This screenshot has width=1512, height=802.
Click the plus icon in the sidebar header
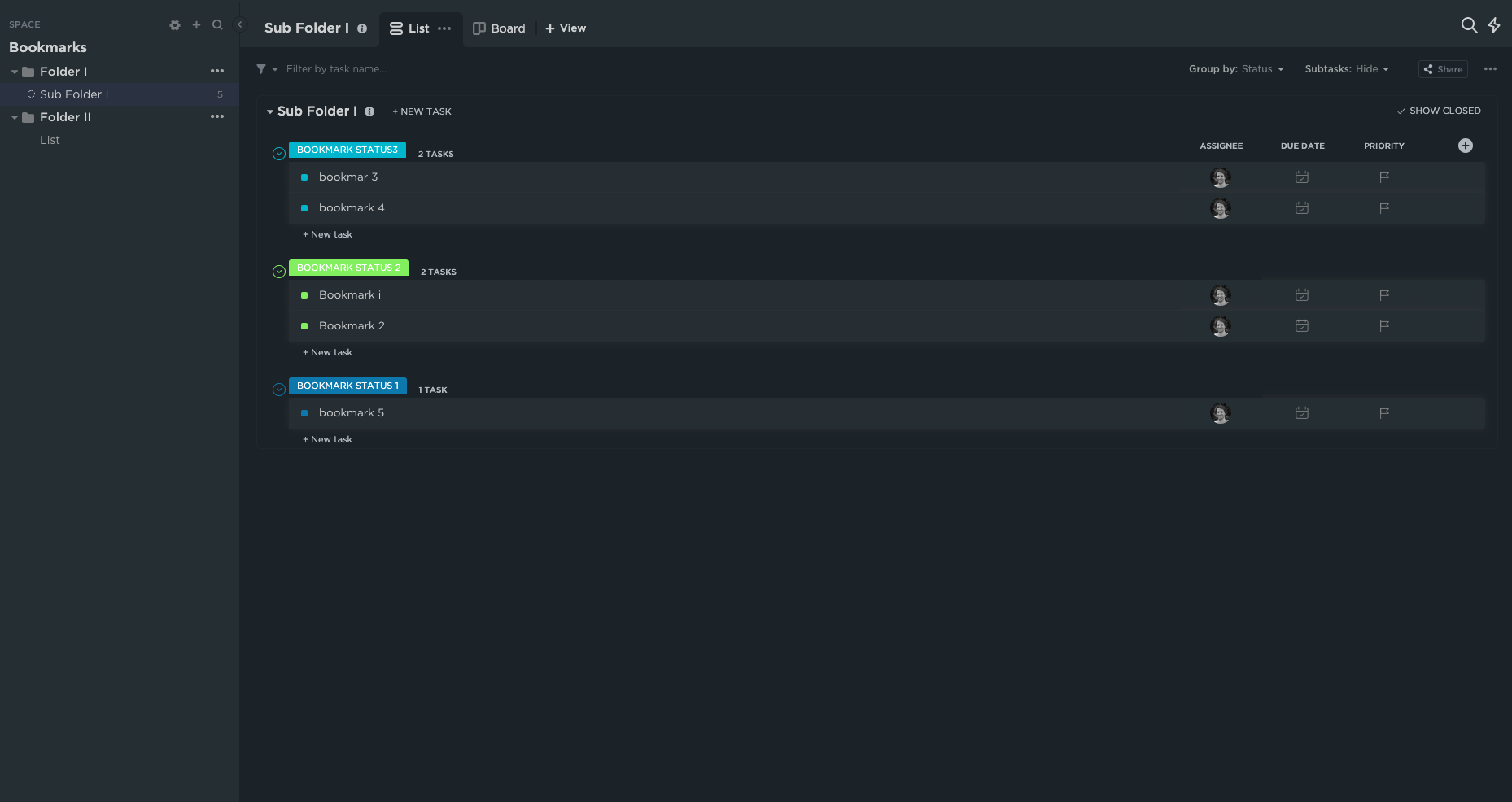pyautogui.click(x=196, y=25)
